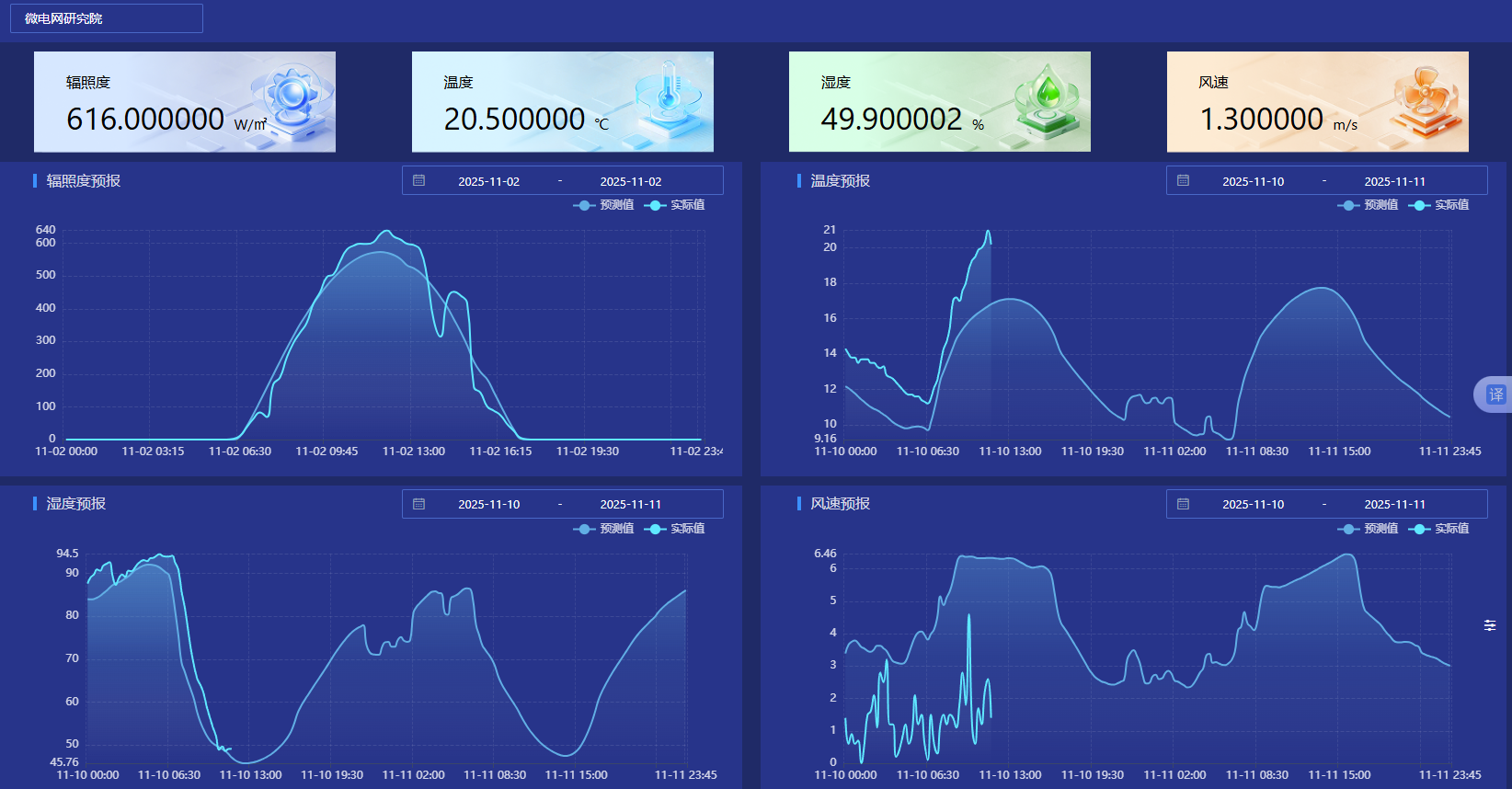Select the start date field of 辐照度预报
The height and width of the screenshot is (789, 1512).
click(489, 181)
